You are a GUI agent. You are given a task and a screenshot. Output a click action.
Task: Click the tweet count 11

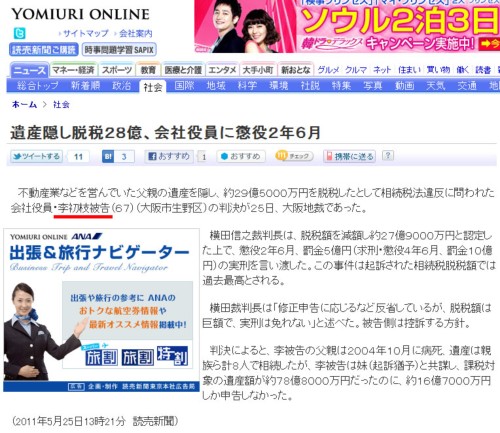[x=78, y=157]
